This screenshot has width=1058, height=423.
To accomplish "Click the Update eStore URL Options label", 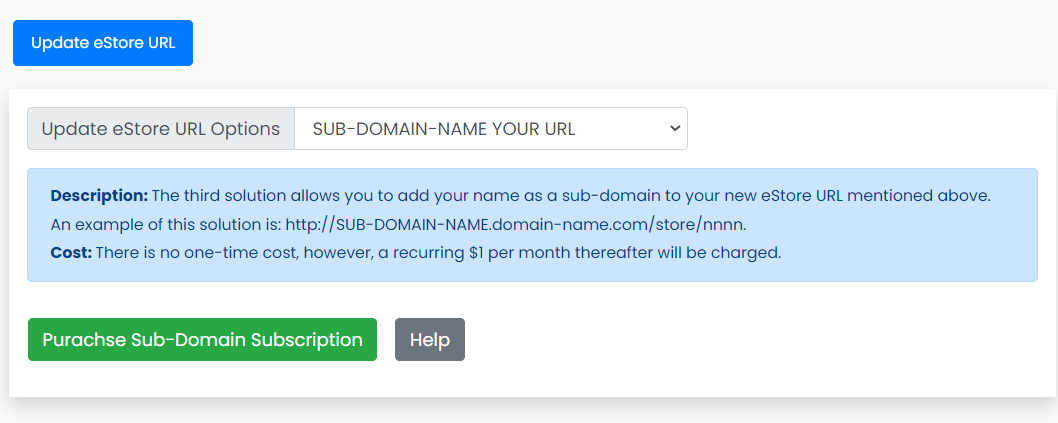I will pyautogui.click(x=161, y=129).
